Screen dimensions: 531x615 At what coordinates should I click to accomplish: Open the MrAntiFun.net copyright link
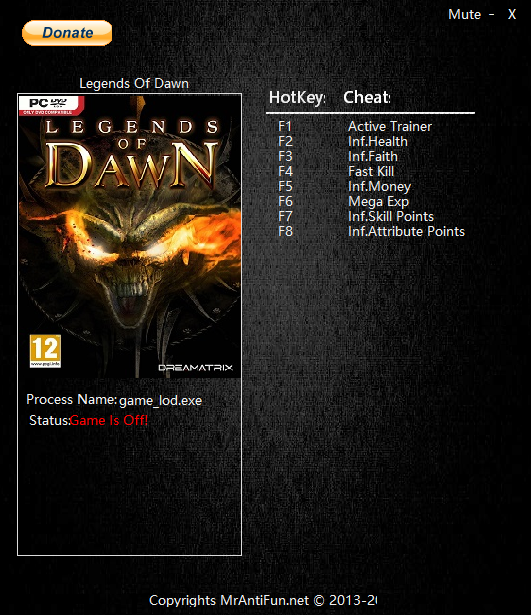click(x=265, y=600)
